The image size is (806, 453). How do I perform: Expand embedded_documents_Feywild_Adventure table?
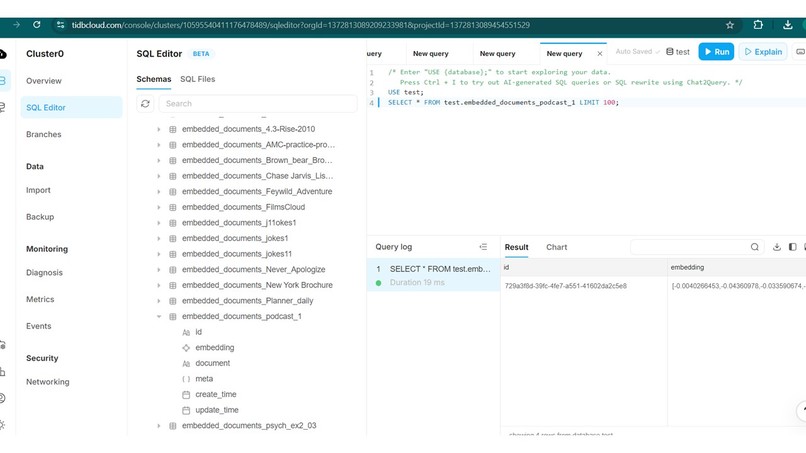159,192
